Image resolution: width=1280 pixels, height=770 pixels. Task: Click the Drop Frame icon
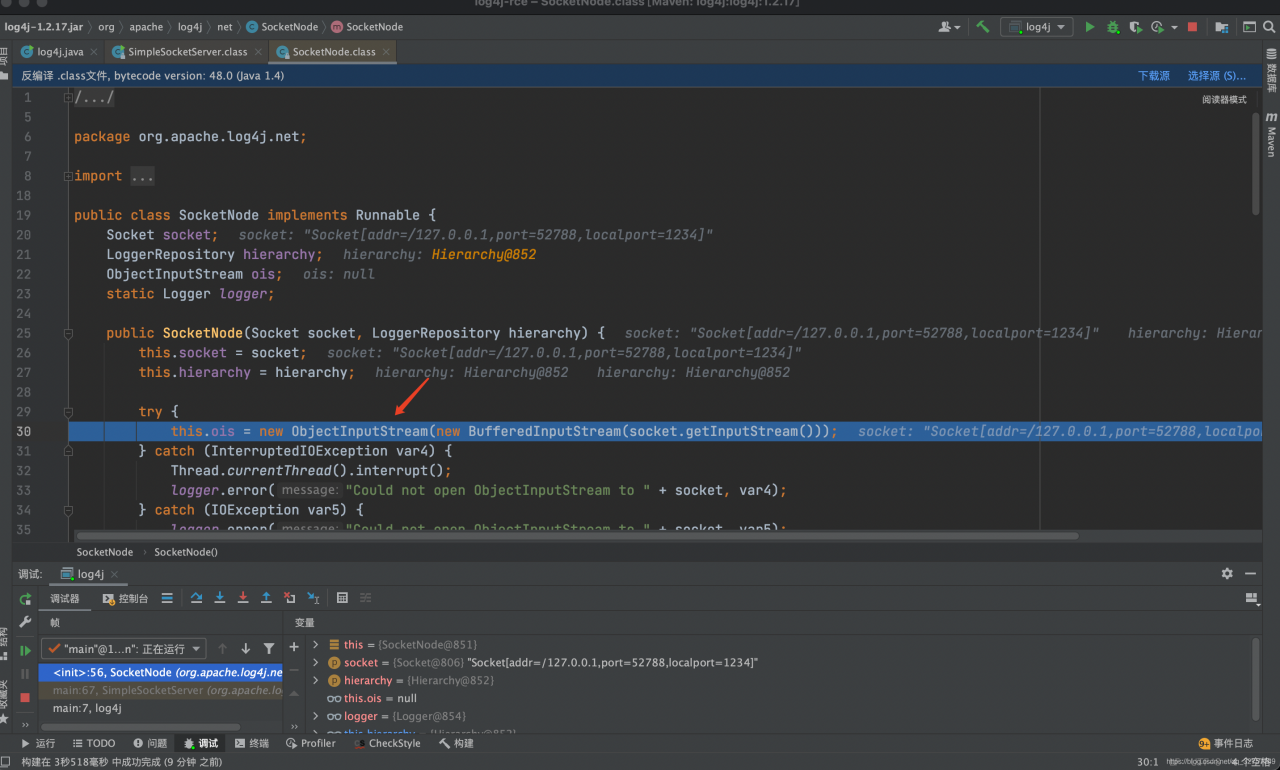click(289, 598)
